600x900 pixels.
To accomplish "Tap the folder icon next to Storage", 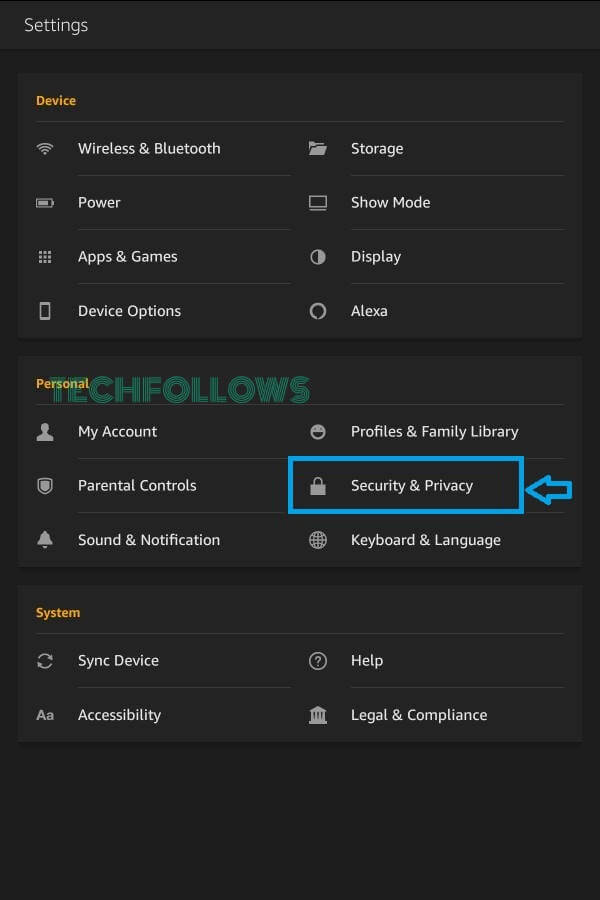I will [x=318, y=149].
